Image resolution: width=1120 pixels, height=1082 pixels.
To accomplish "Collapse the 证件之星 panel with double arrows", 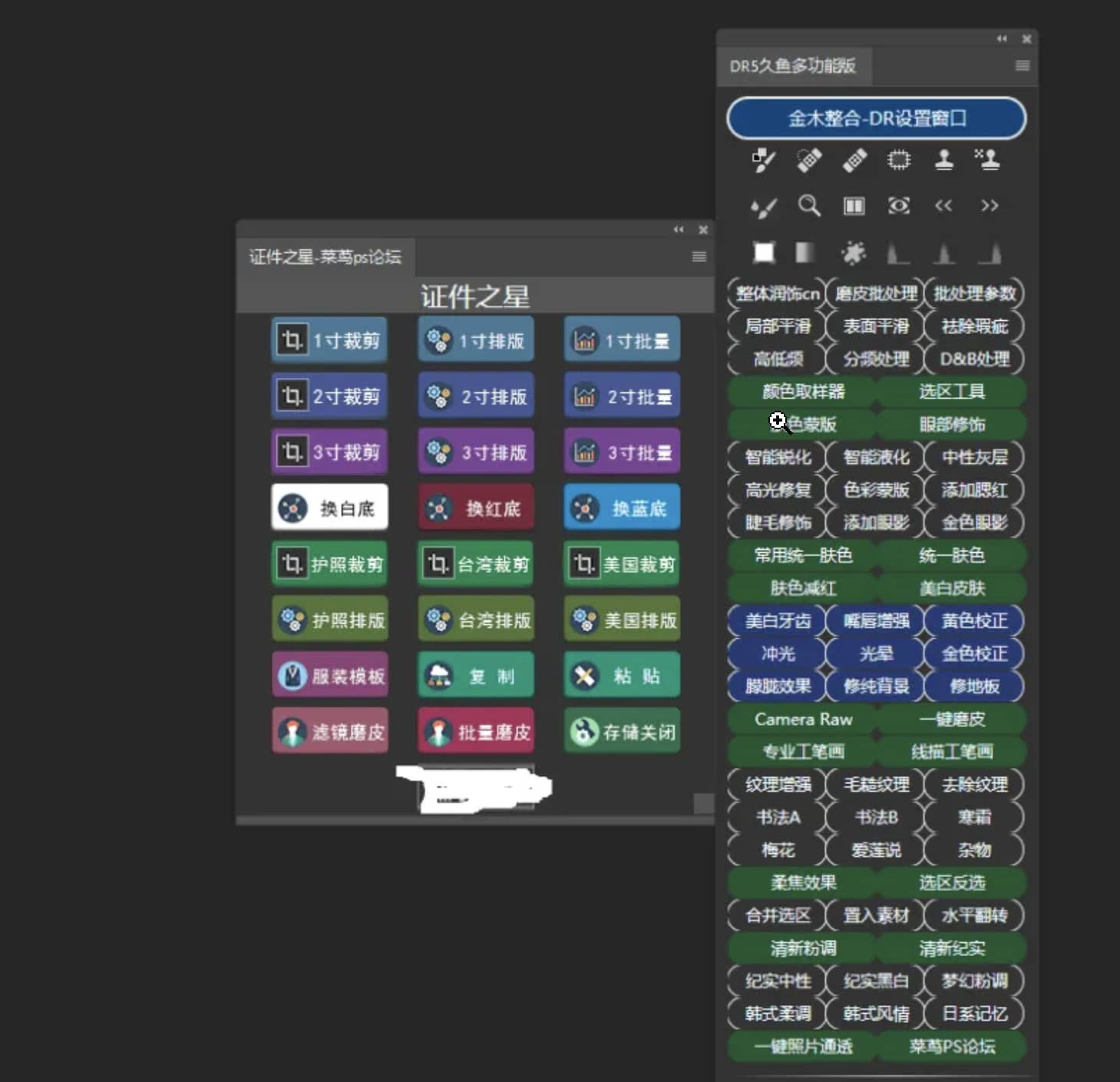I will (679, 230).
